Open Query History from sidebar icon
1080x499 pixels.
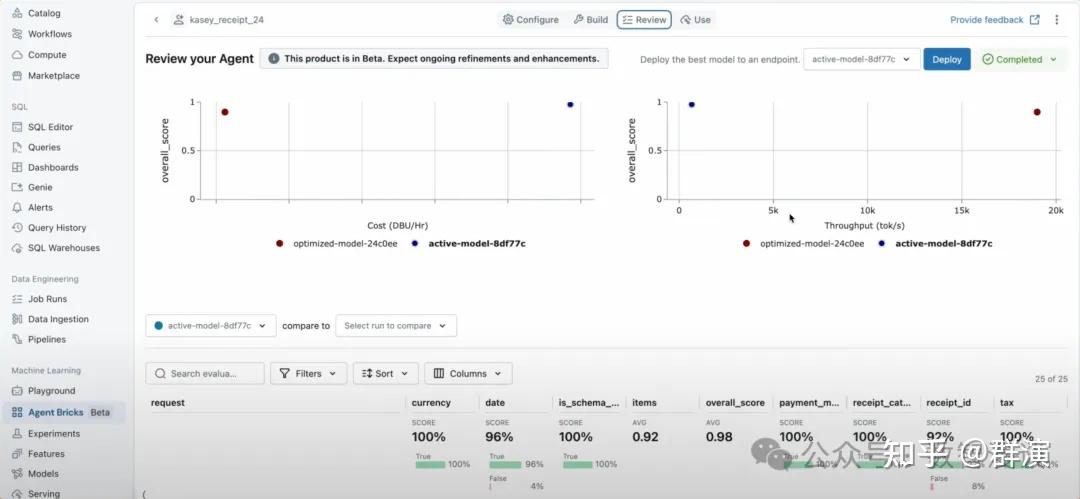pos(17,228)
